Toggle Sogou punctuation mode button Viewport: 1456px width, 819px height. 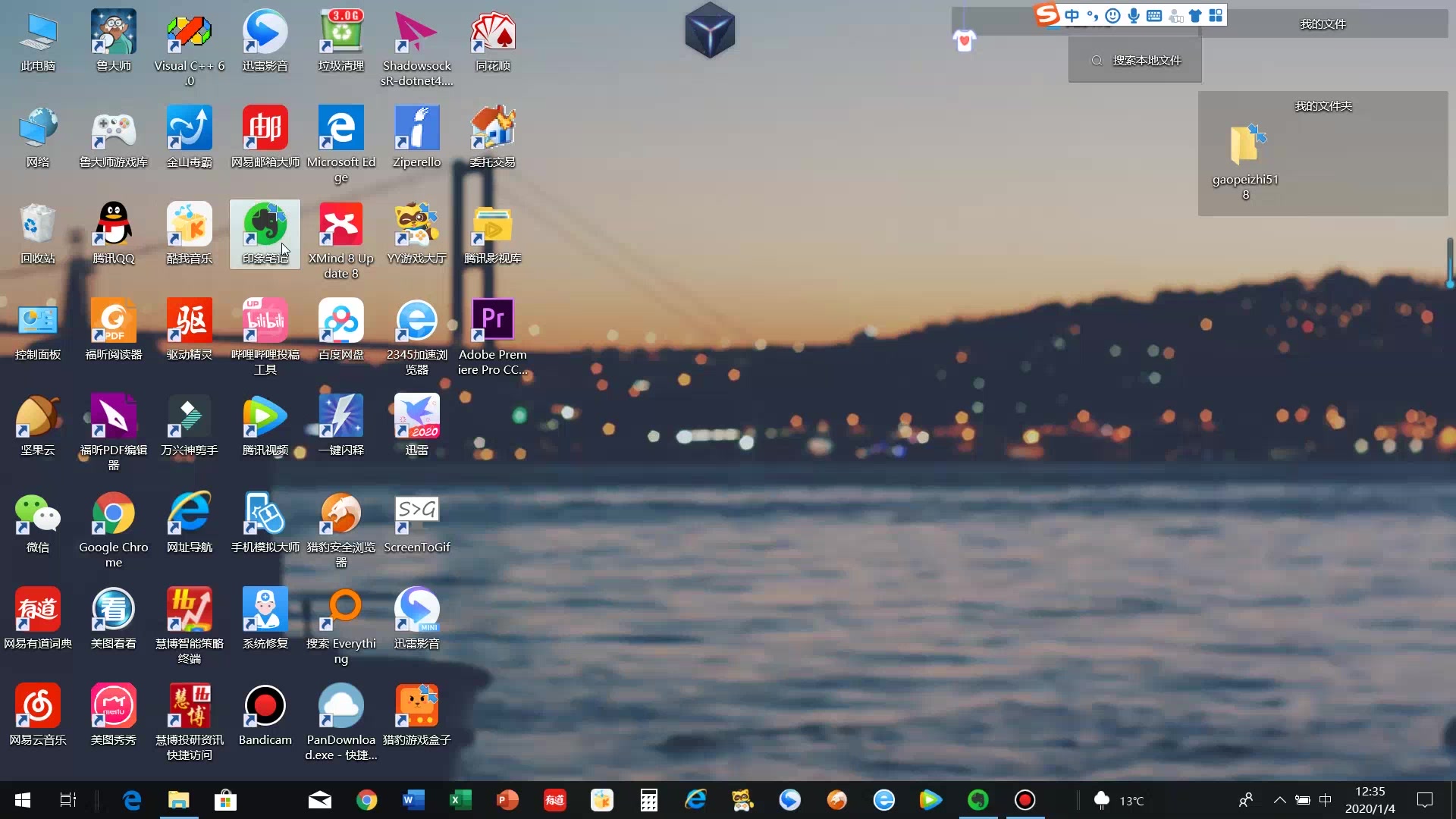1092,15
